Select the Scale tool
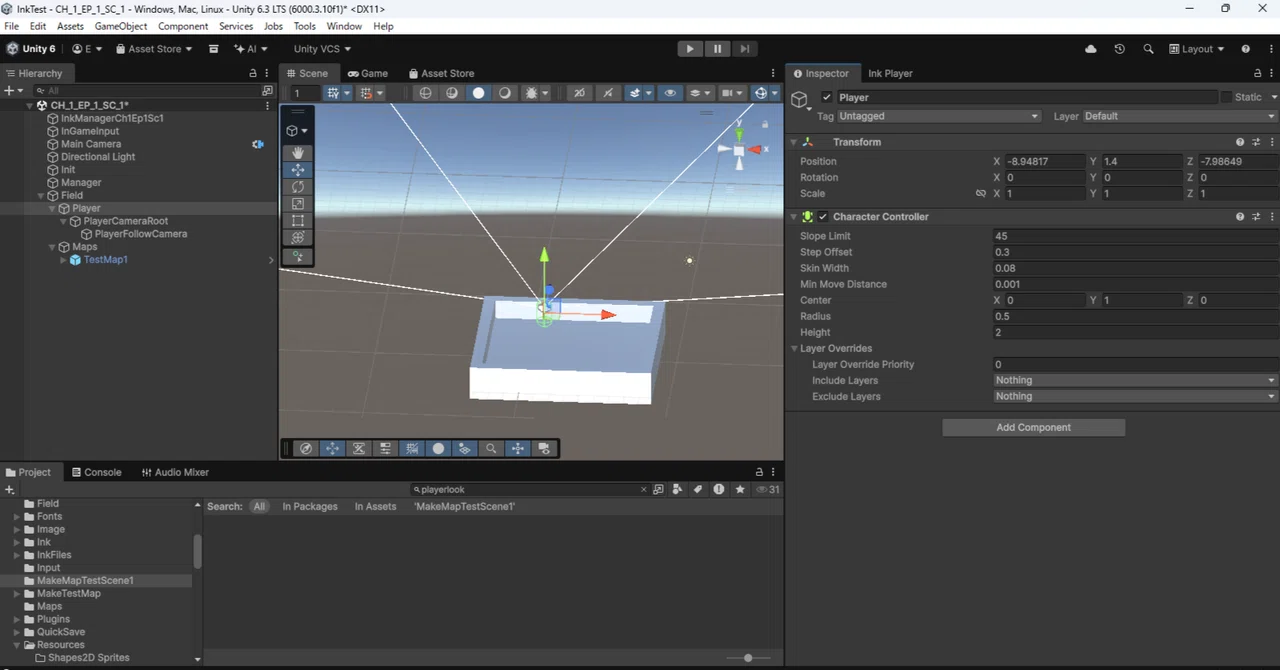 [297, 204]
